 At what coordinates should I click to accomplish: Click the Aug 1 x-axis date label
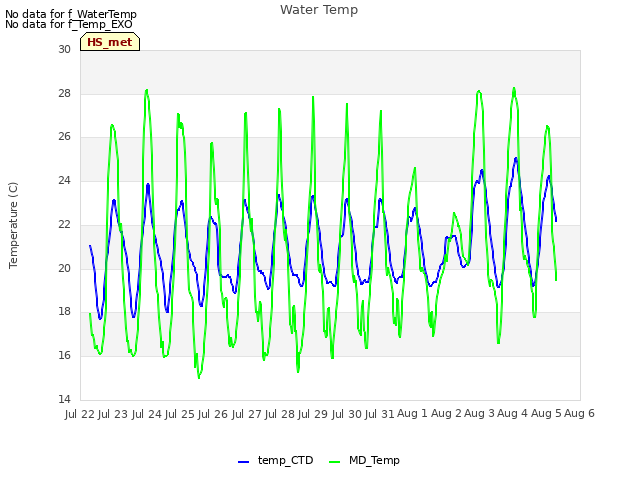point(413,413)
